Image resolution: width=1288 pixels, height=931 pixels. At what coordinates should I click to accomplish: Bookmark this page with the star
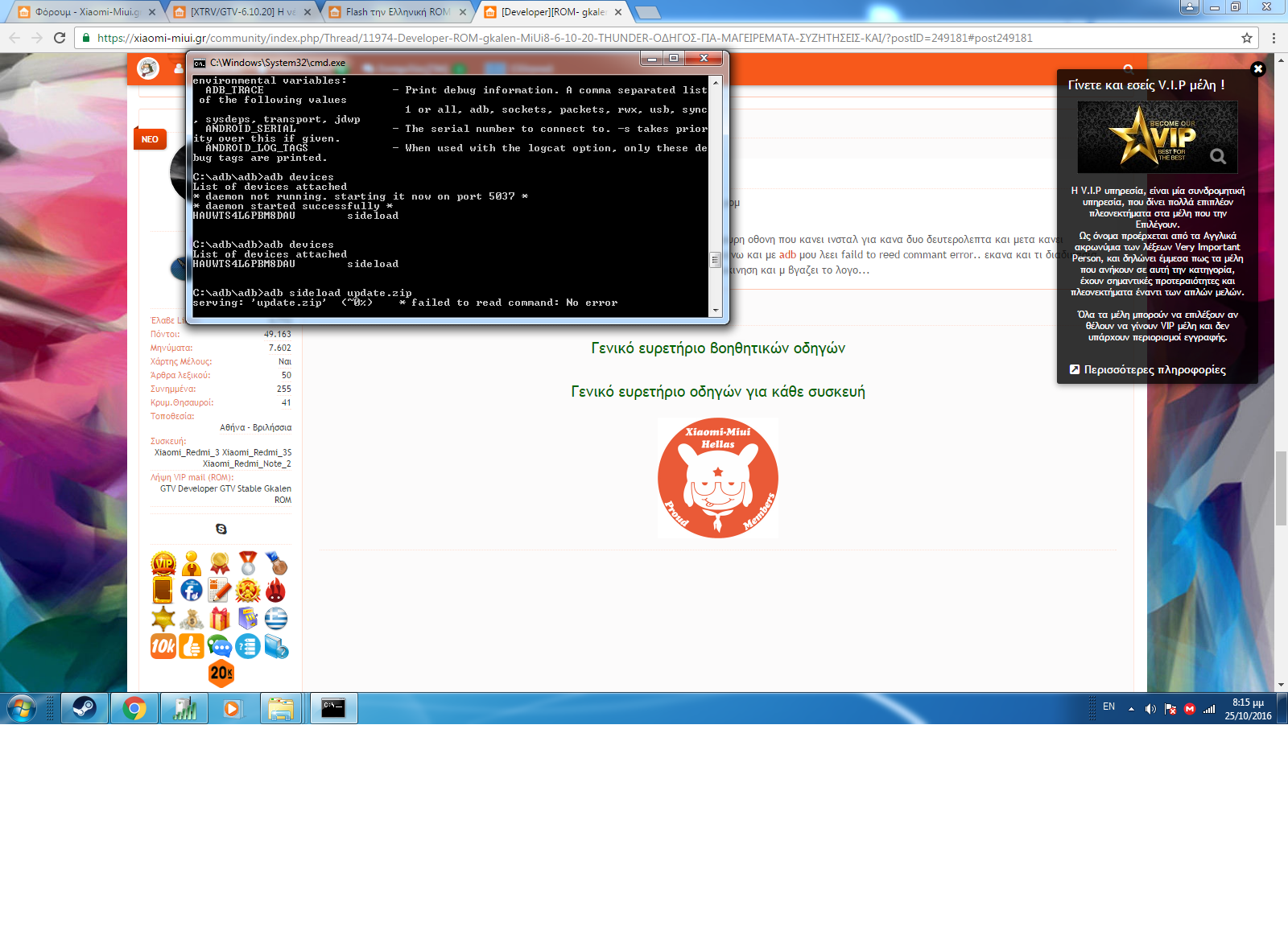[x=1247, y=38]
